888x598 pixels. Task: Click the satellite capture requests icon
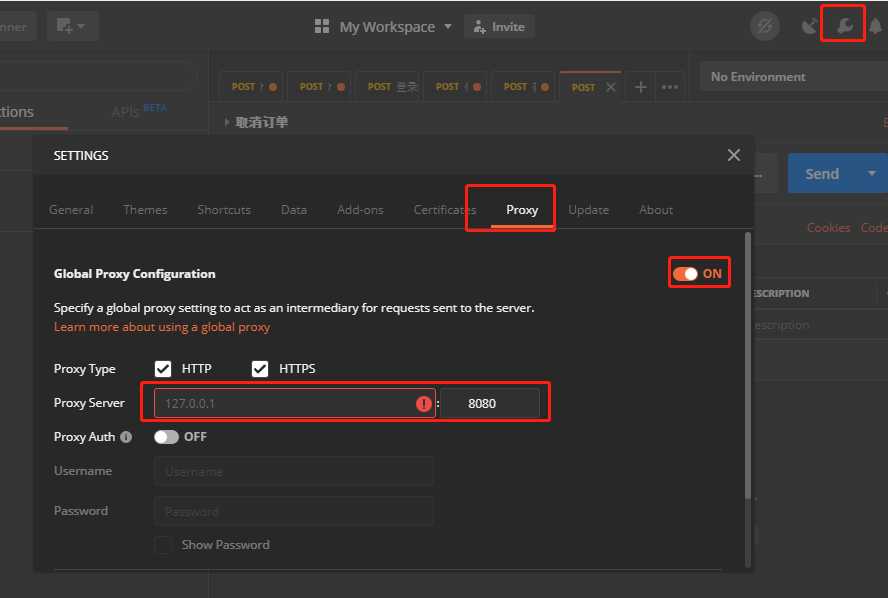click(809, 25)
